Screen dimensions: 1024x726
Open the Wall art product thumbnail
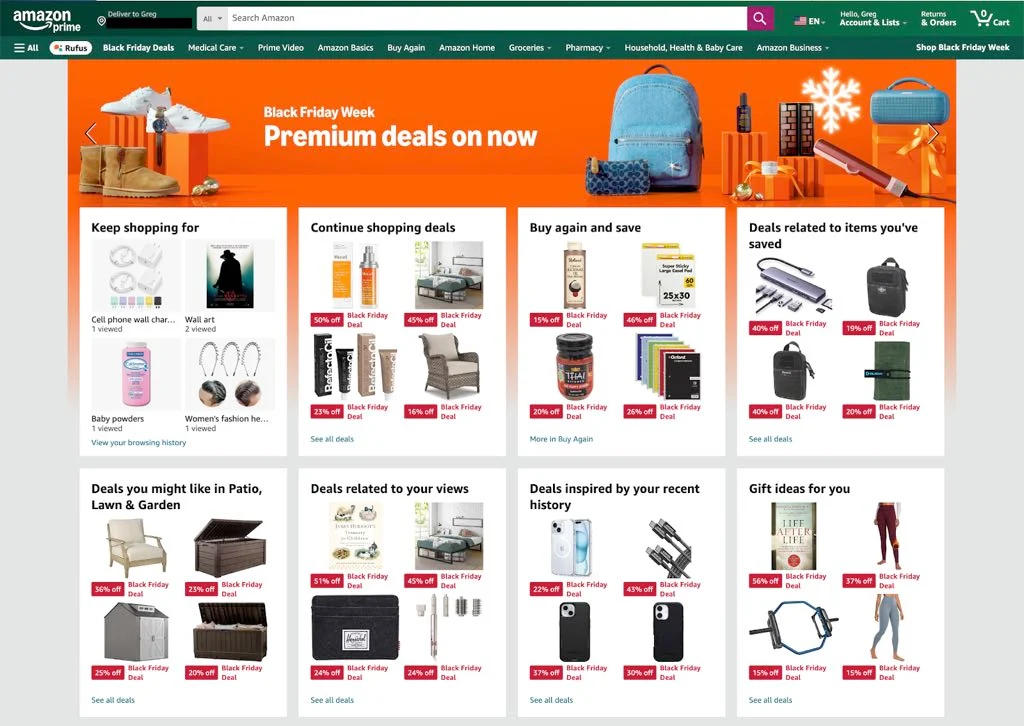point(230,276)
